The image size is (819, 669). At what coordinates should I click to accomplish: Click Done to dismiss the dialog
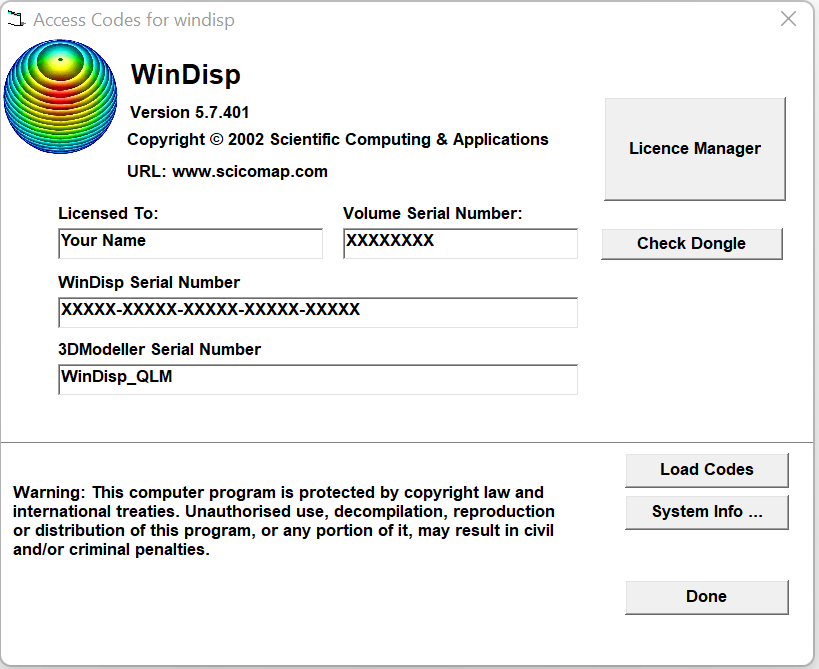[x=707, y=597]
